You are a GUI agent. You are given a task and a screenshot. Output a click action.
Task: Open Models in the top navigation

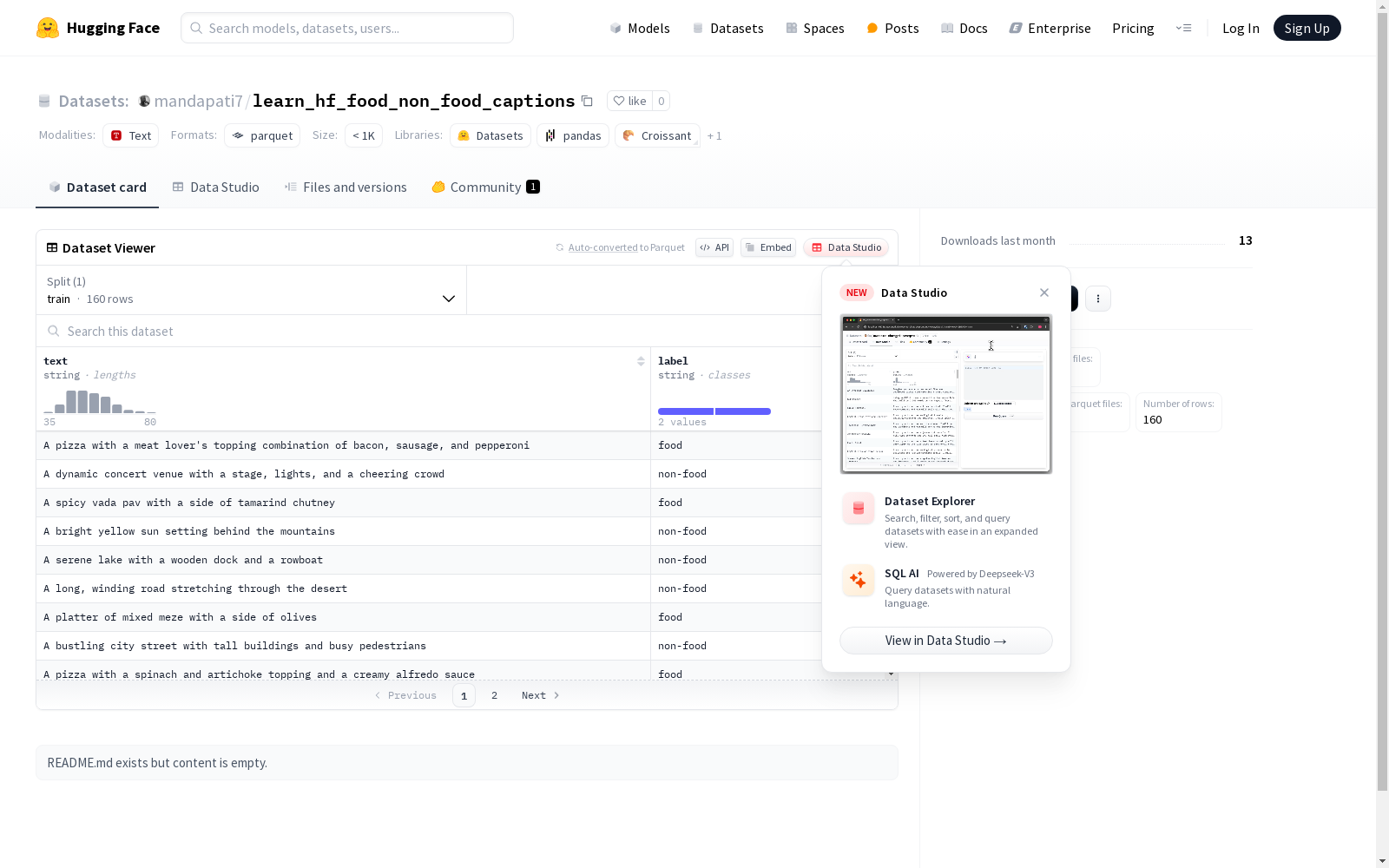point(640,28)
